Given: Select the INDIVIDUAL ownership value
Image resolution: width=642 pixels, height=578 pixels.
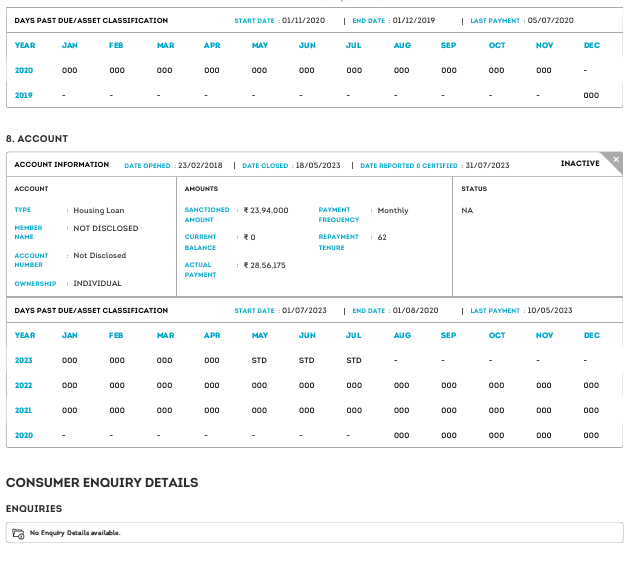Looking at the screenshot, I should point(97,284).
